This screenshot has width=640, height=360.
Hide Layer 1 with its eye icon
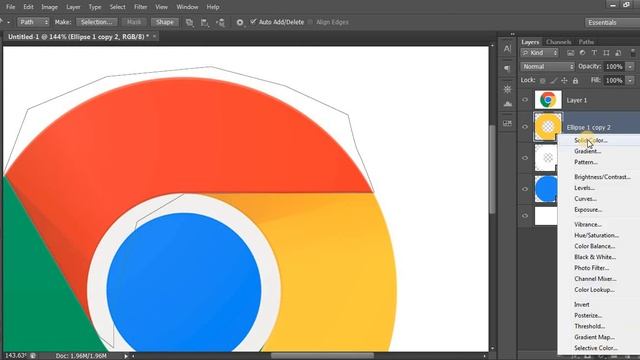pyautogui.click(x=525, y=100)
